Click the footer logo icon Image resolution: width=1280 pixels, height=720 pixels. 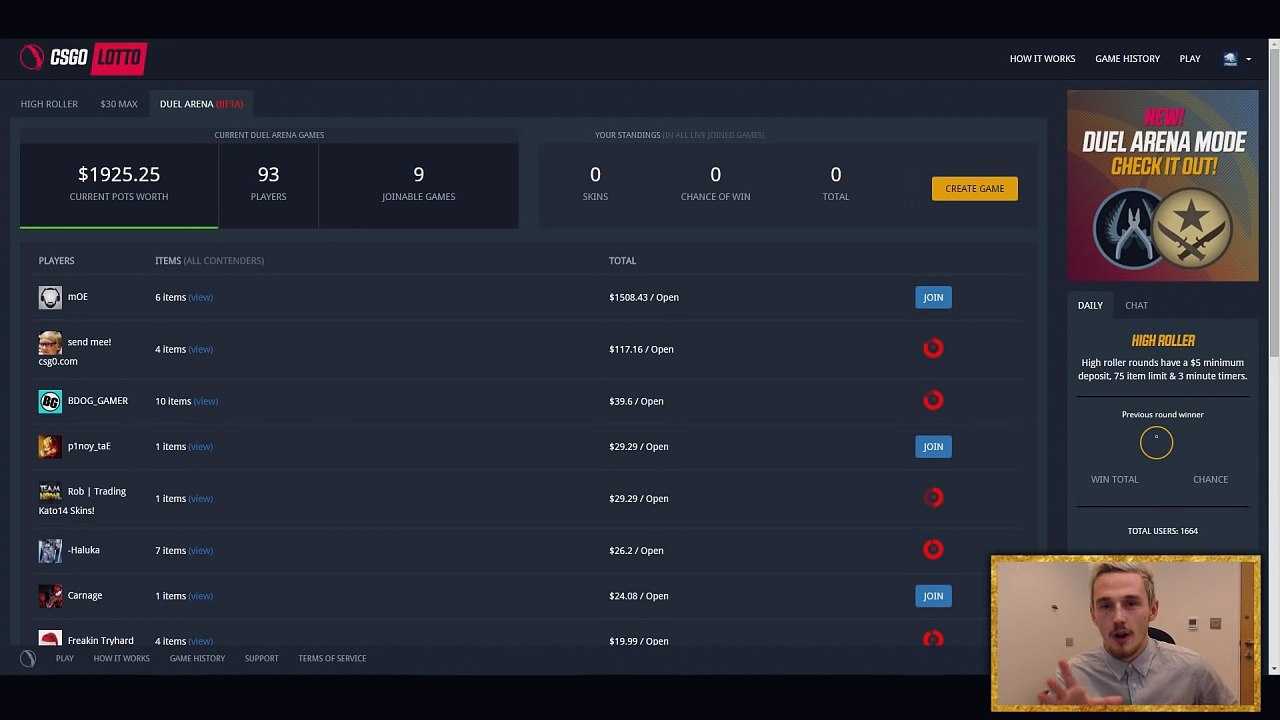pos(28,658)
